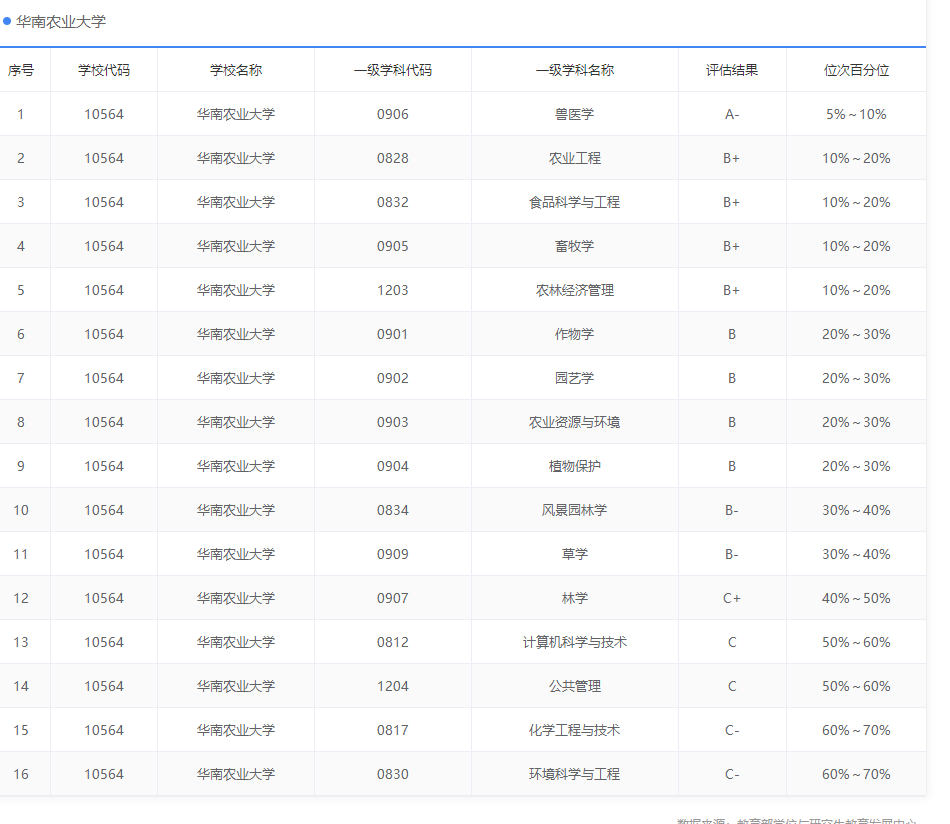950x824 pixels.
Task: Click the B result in 作物学 row
Action: [732, 334]
